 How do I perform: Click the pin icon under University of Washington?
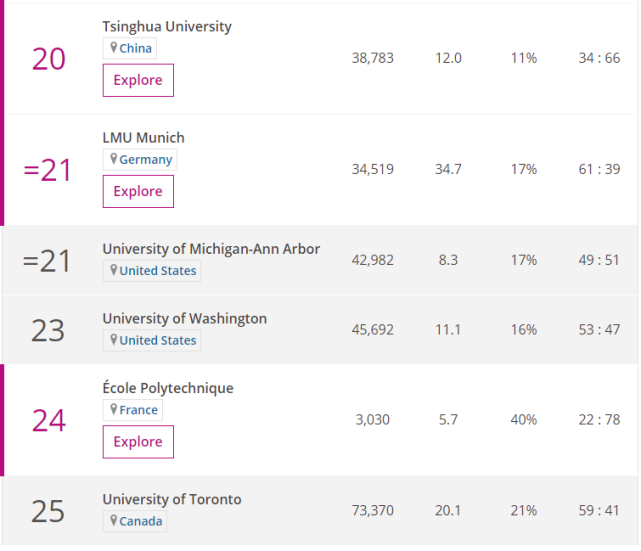[x=114, y=341]
